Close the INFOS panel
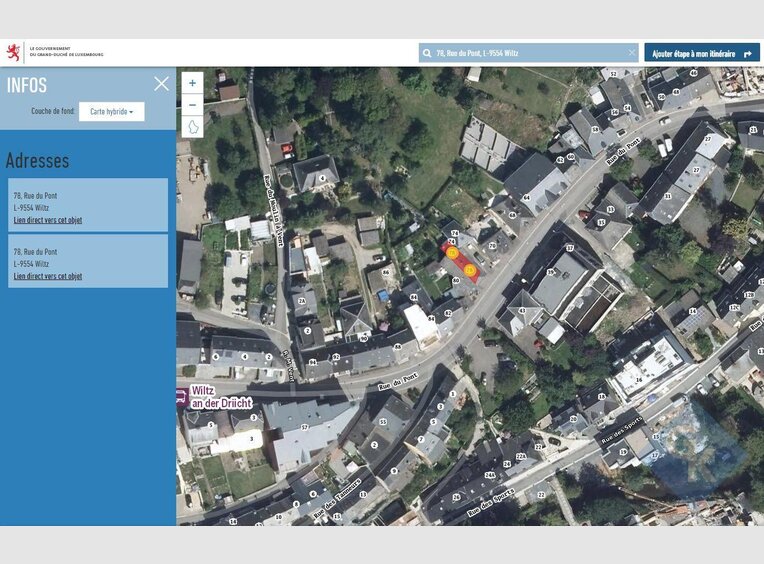The width and height of the screenshot is (764, 564). [x=161, y=84]
